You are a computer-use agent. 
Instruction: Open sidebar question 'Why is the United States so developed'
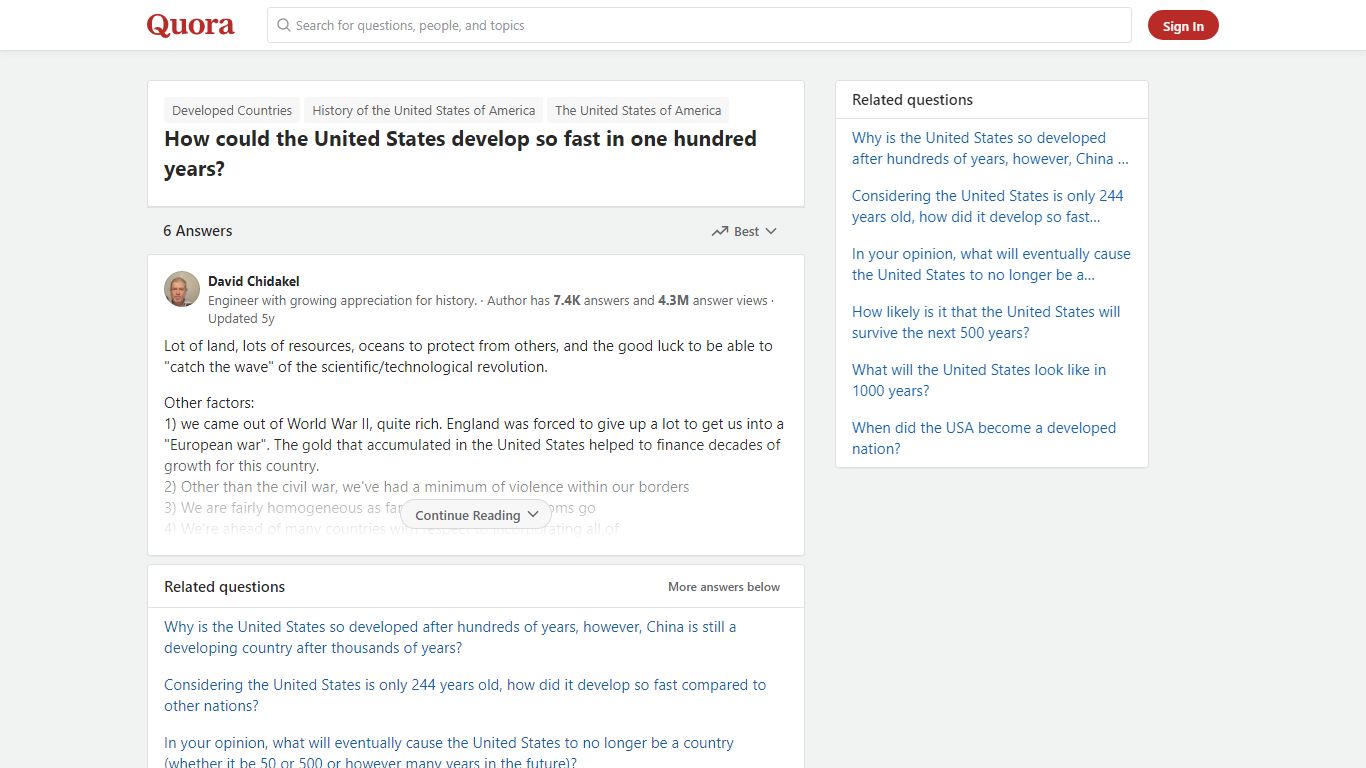pyautogui.click(x=990, y=148)
